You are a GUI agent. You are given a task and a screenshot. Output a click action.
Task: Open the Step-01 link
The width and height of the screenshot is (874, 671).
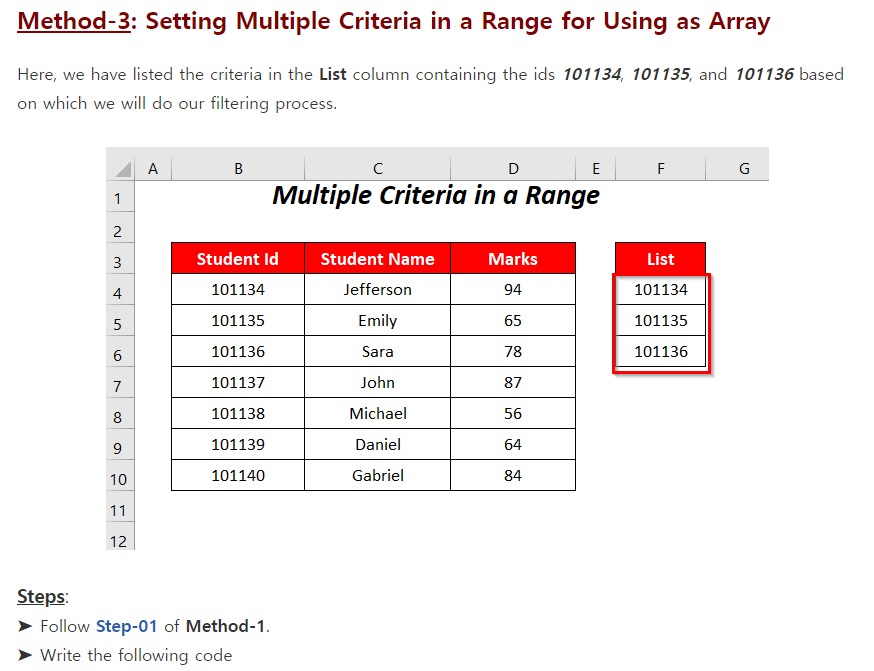point(127,626)
